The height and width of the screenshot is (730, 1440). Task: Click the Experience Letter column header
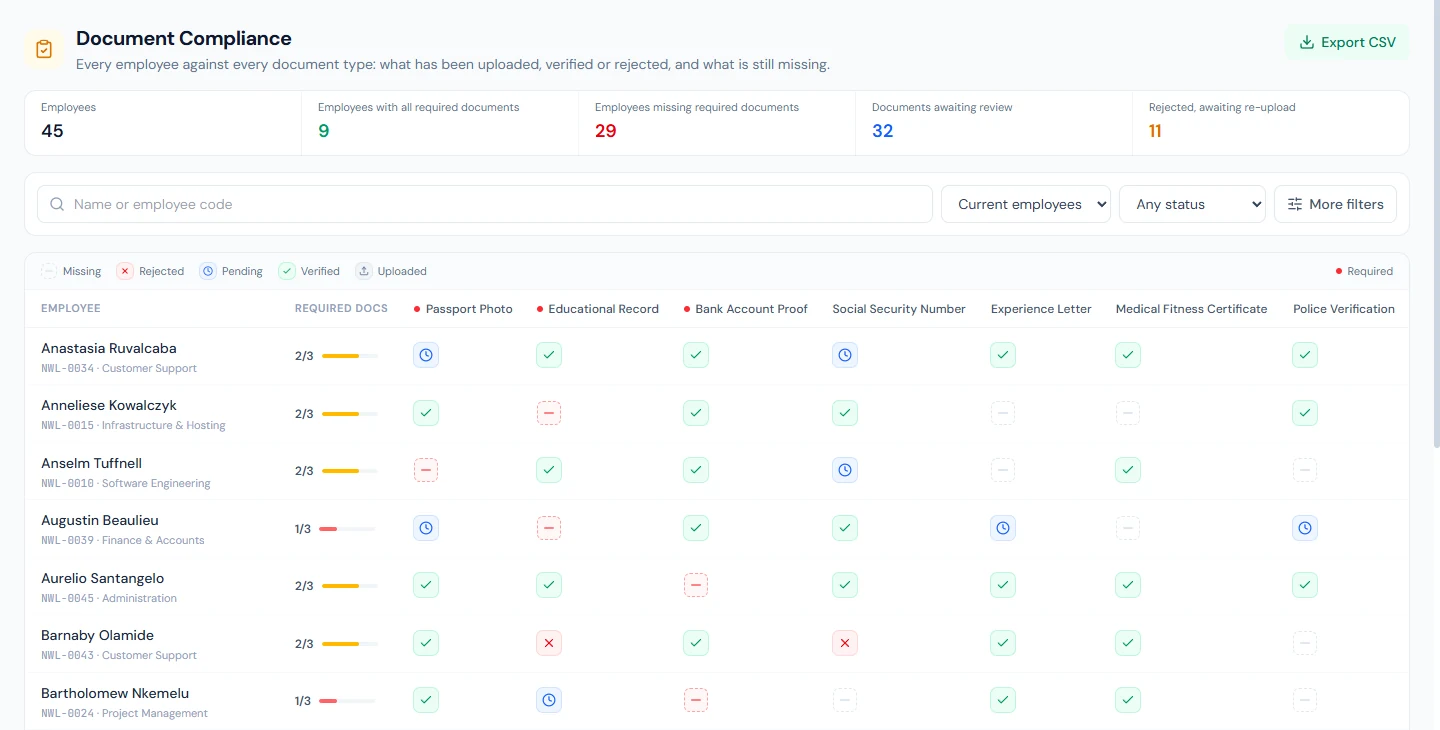point(1041,309)
